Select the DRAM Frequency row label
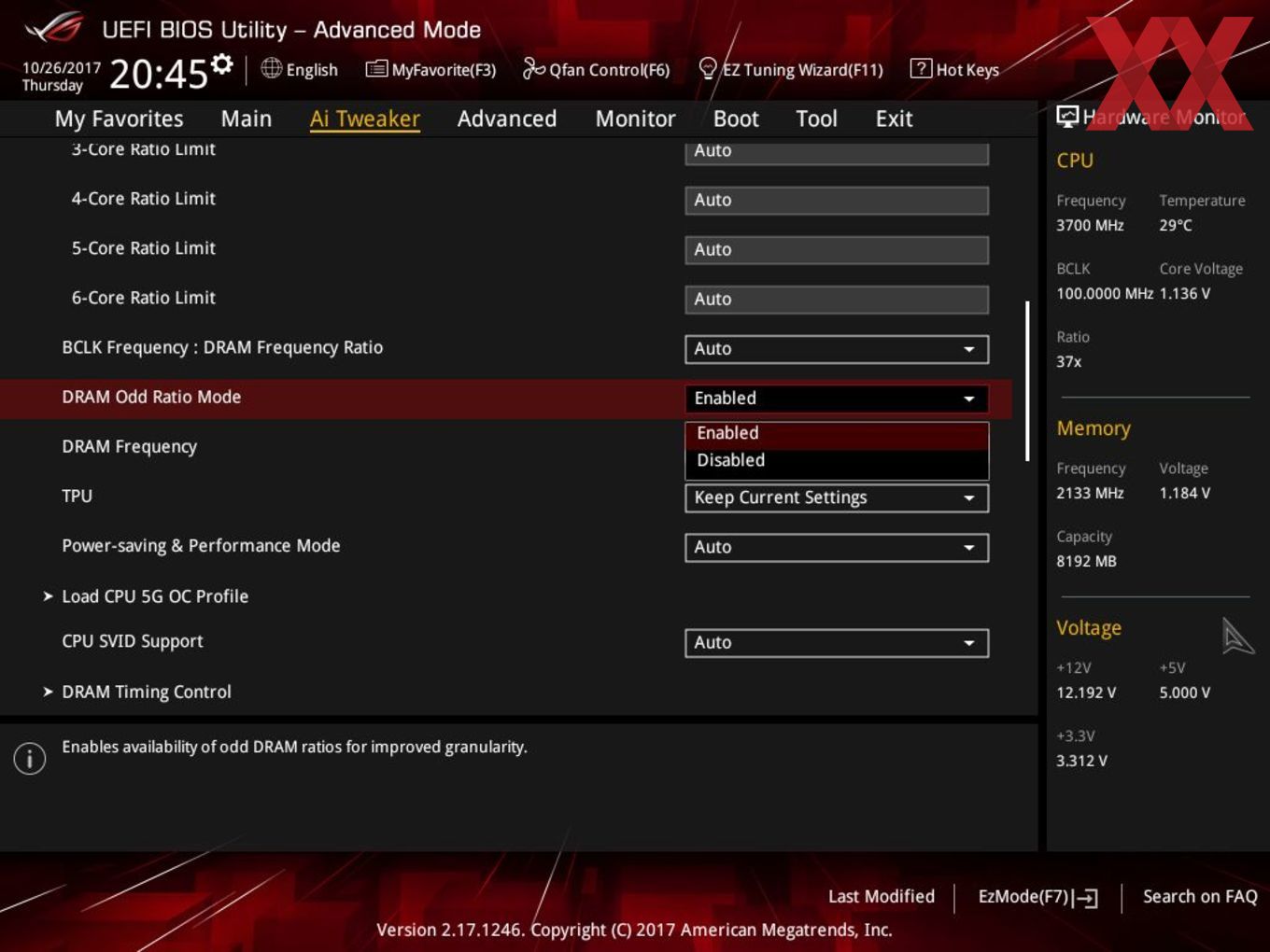 [130, 447]
